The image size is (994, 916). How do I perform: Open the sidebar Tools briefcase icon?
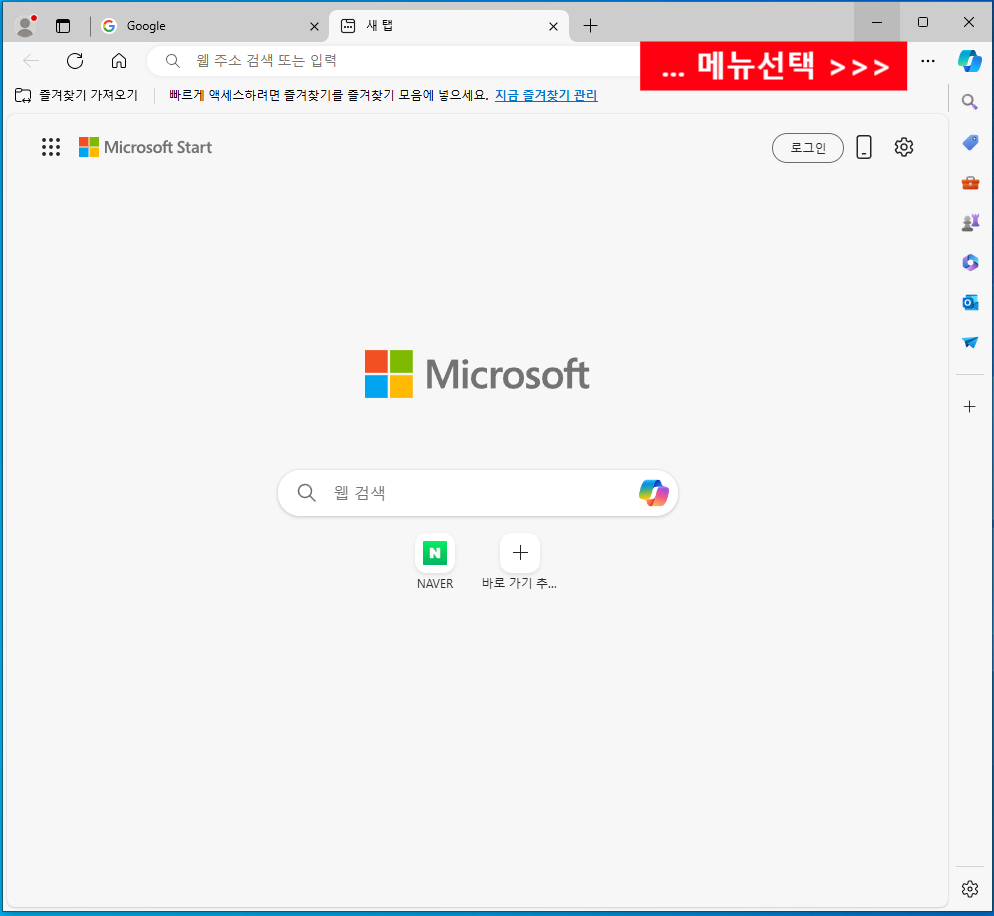click(x=969, y=183)
